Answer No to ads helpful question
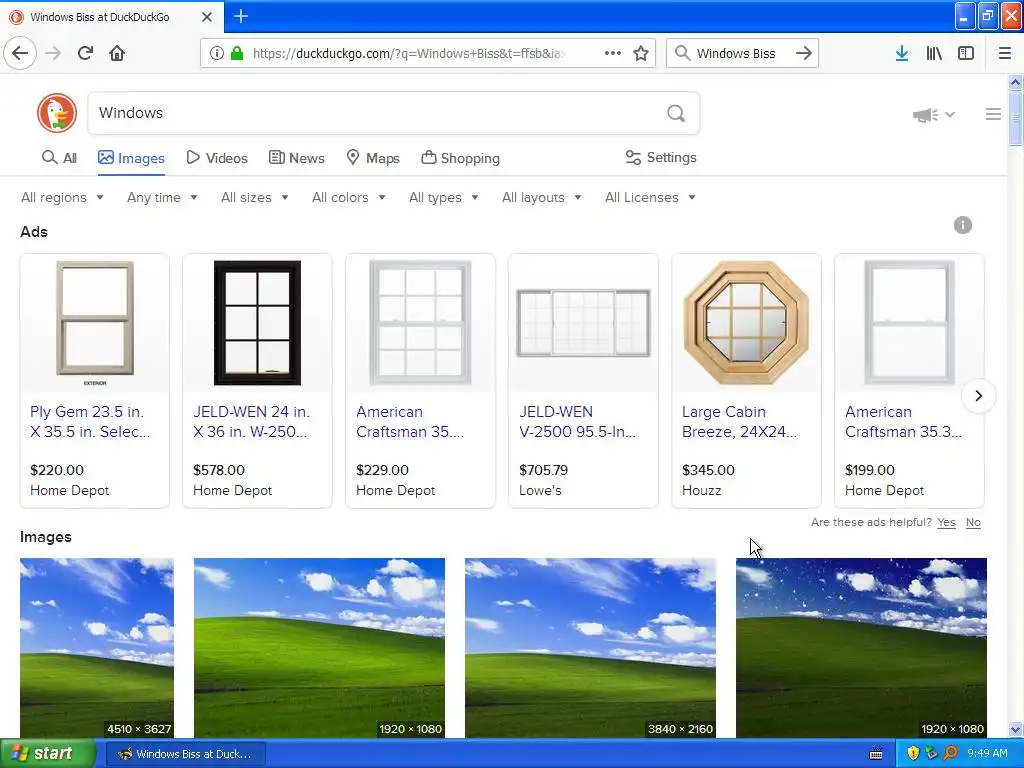Image resolution: width=1024 pixels, height=768 pixels. pyautogui.click(x=973, y=522)
